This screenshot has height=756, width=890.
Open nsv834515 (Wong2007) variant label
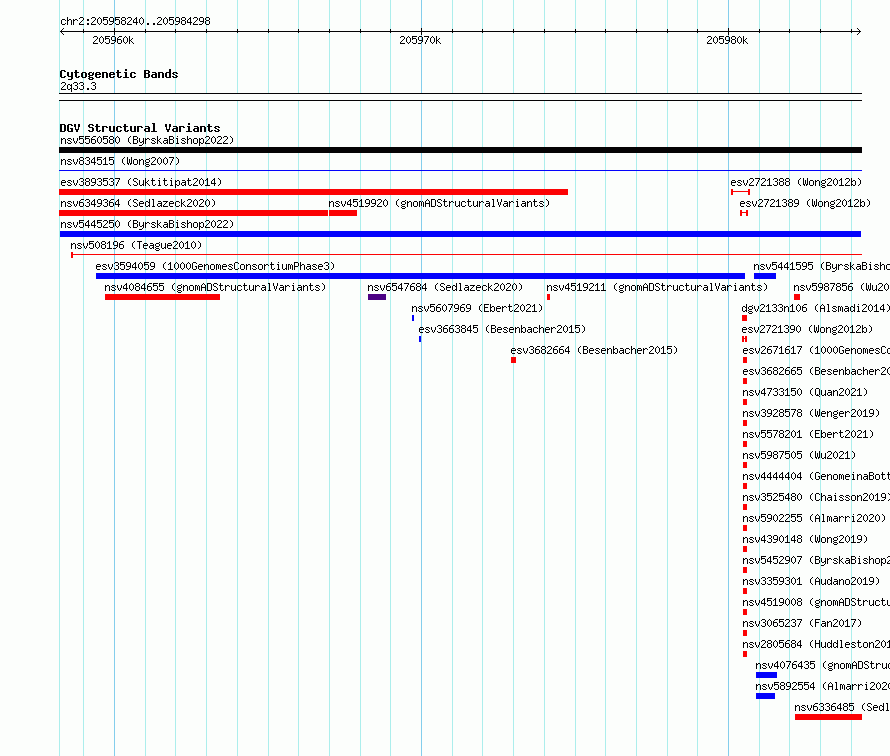[x=120, y=161]
